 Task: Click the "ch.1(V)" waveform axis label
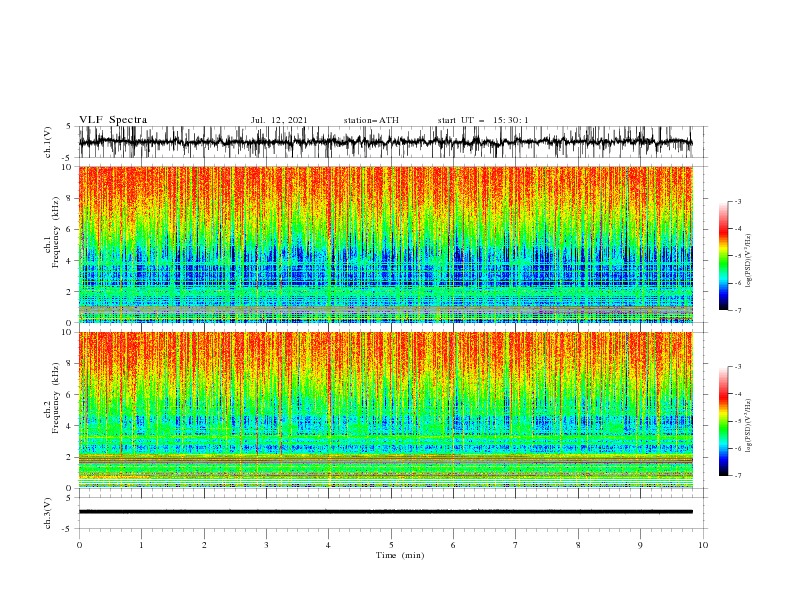pos(49,142)
